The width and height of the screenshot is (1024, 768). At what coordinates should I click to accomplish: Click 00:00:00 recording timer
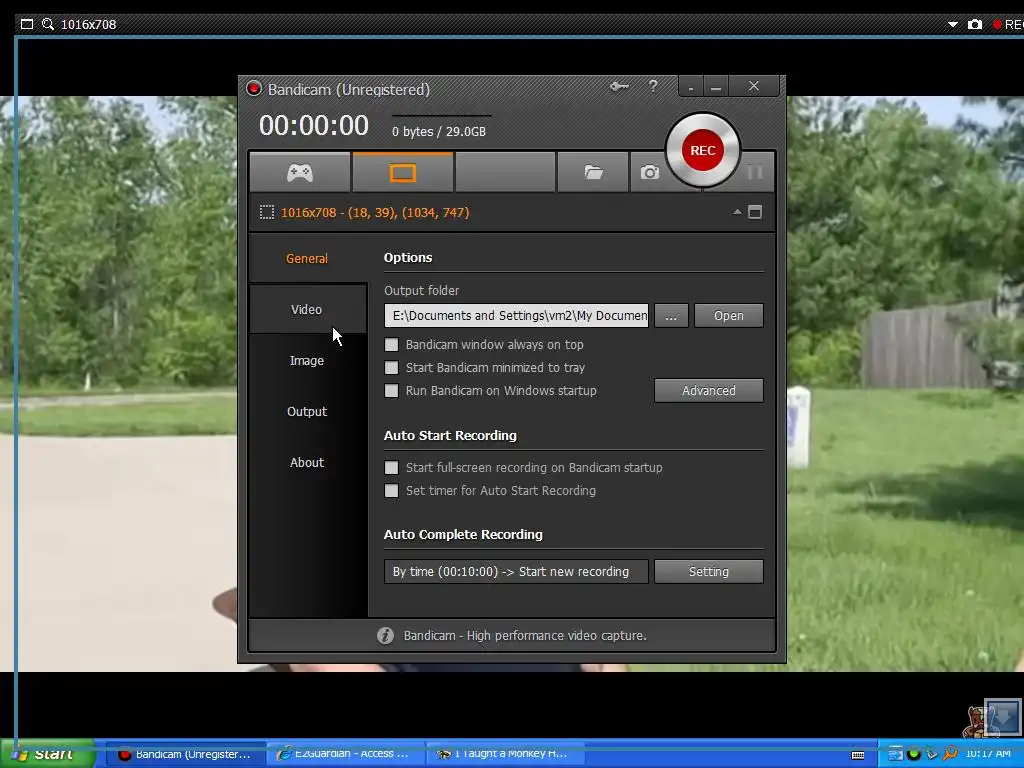point(313,125)
